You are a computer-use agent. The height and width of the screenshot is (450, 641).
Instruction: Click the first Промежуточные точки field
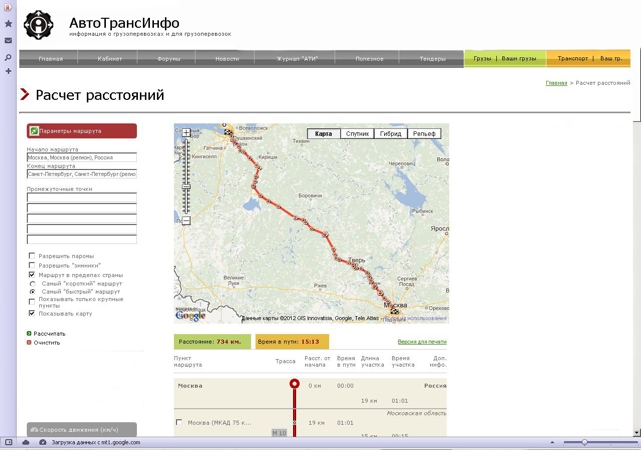[82, 197]
